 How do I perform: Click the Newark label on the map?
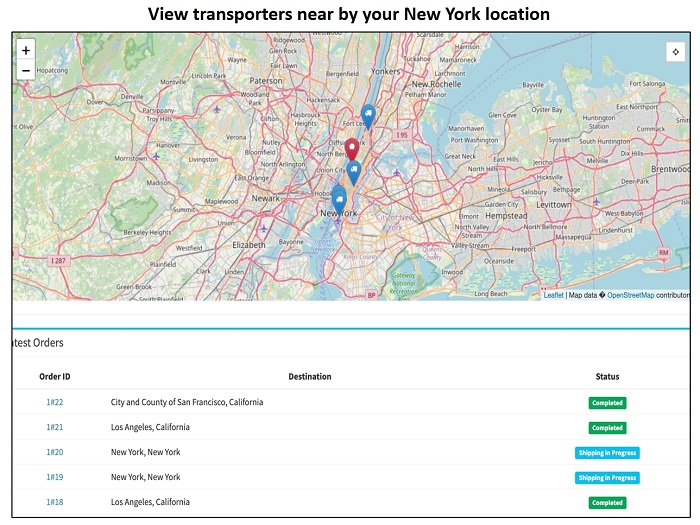pyautogui.click(x=266, y=198)
